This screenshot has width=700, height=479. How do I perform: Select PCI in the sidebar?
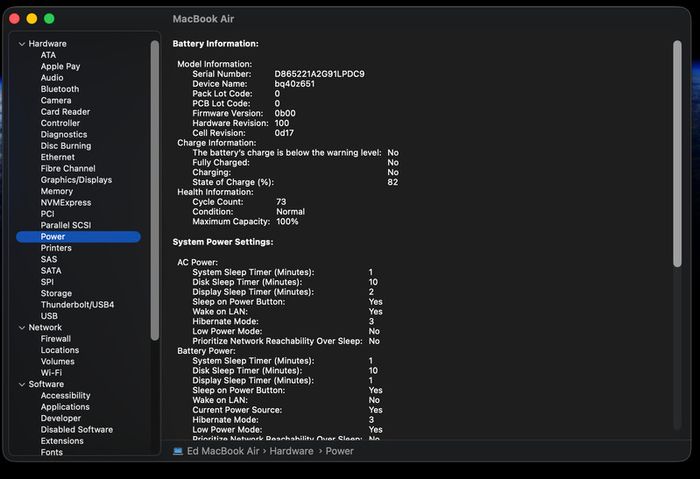[47, 214]
